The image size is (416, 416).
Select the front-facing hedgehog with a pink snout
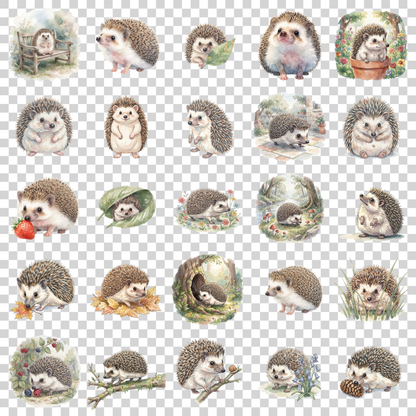tap(289, 46)
